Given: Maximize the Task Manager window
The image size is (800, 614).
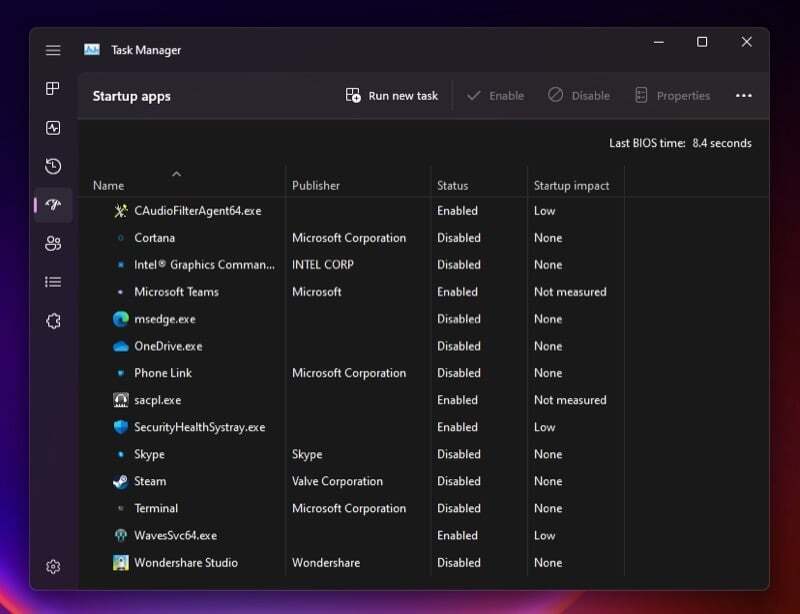Looking at the screenshot, I should point(702,42).
